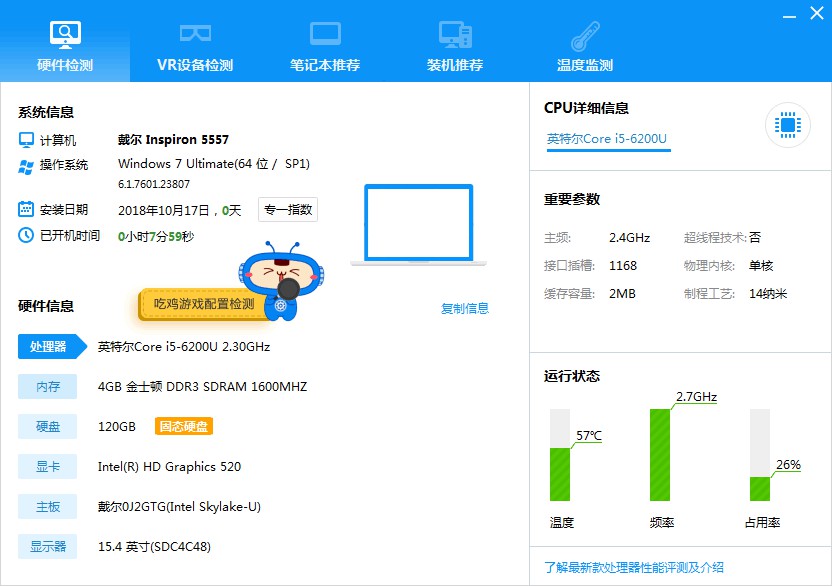This screenshot has width=832, height=586.
Task: Click the 系统信息 section heading
Action: coord(46,113)
